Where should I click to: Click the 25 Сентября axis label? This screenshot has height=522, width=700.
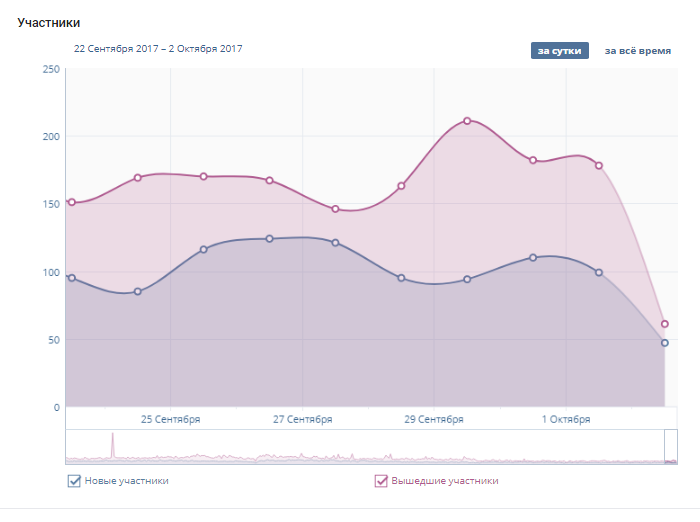point(170,420)
